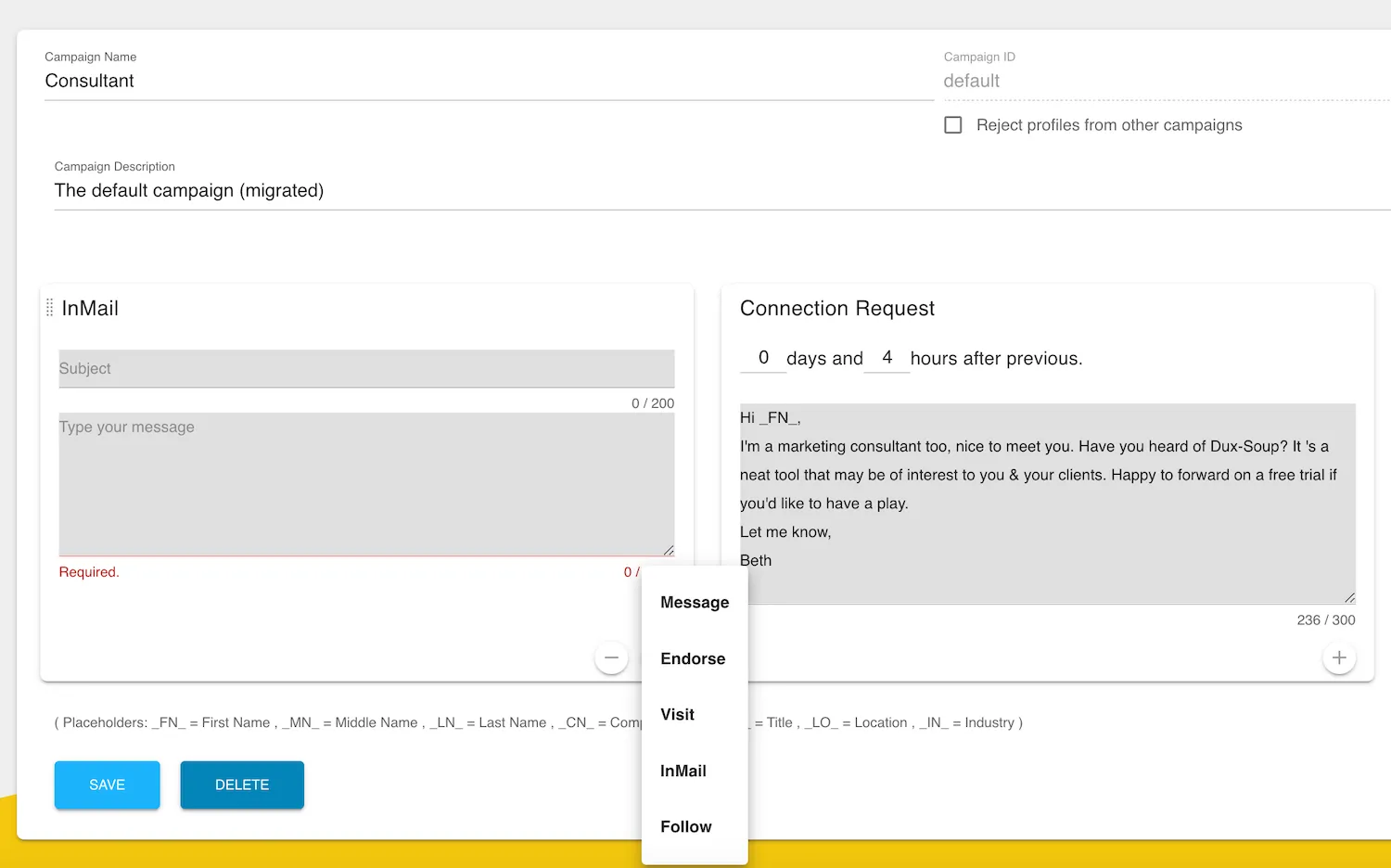Click the resize grip of InMail message box
The image size is (1391, 868).
point(669,550)
